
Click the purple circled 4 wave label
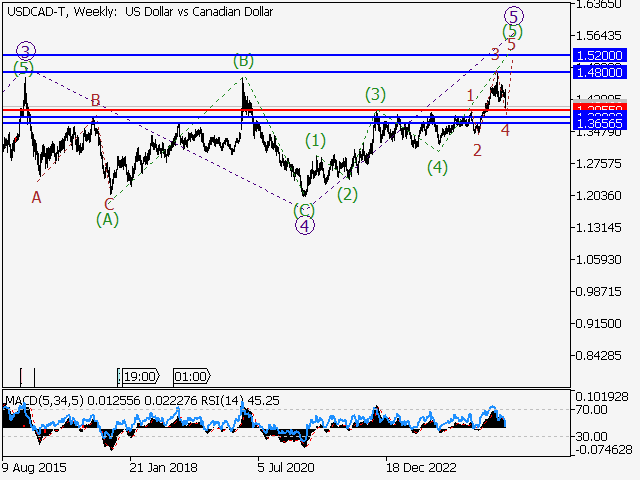[x=305, y=225]
